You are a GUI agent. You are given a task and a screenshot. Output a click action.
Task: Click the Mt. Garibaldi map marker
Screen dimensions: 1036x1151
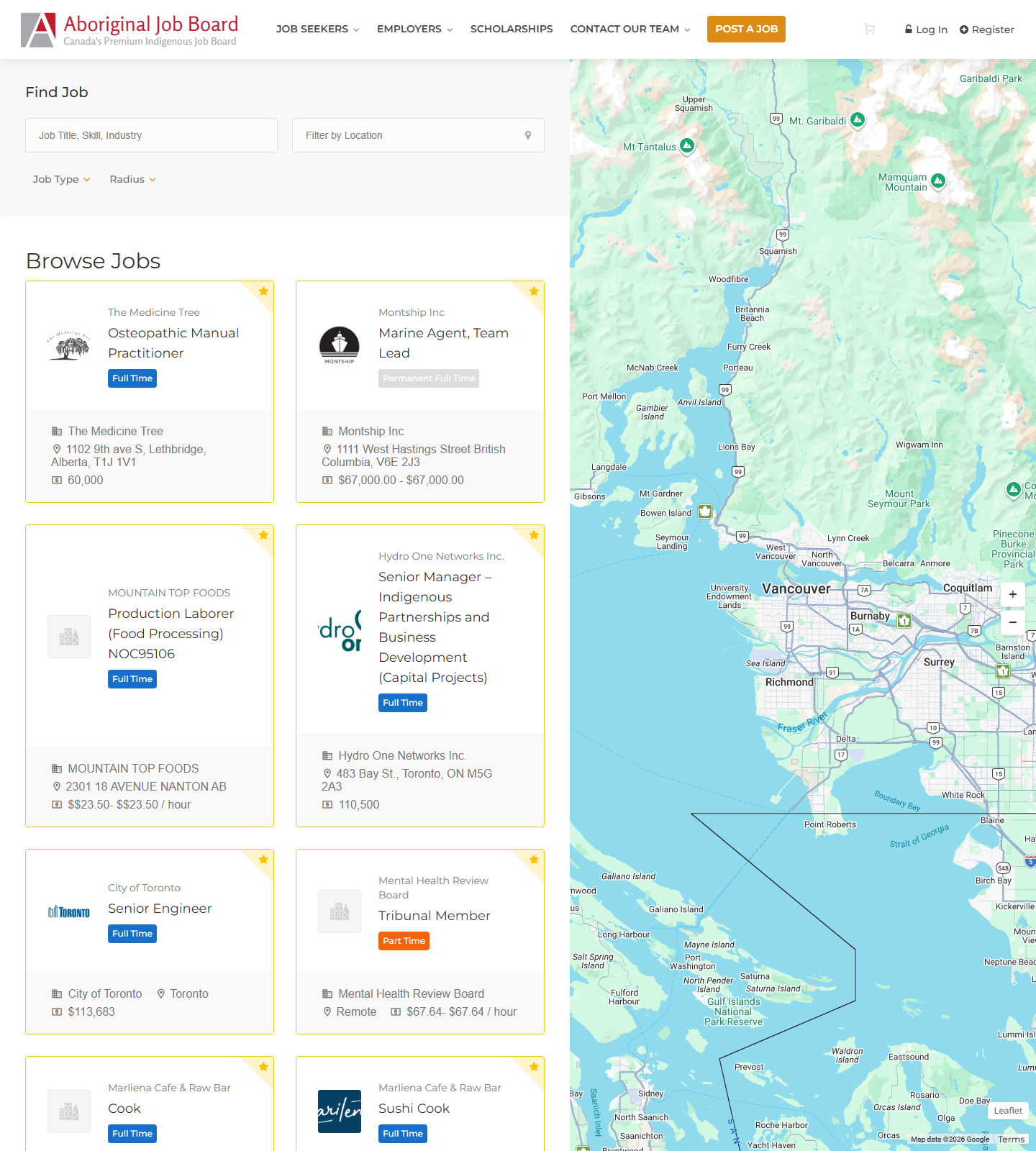pyautogui.click(x=857, y=120)
